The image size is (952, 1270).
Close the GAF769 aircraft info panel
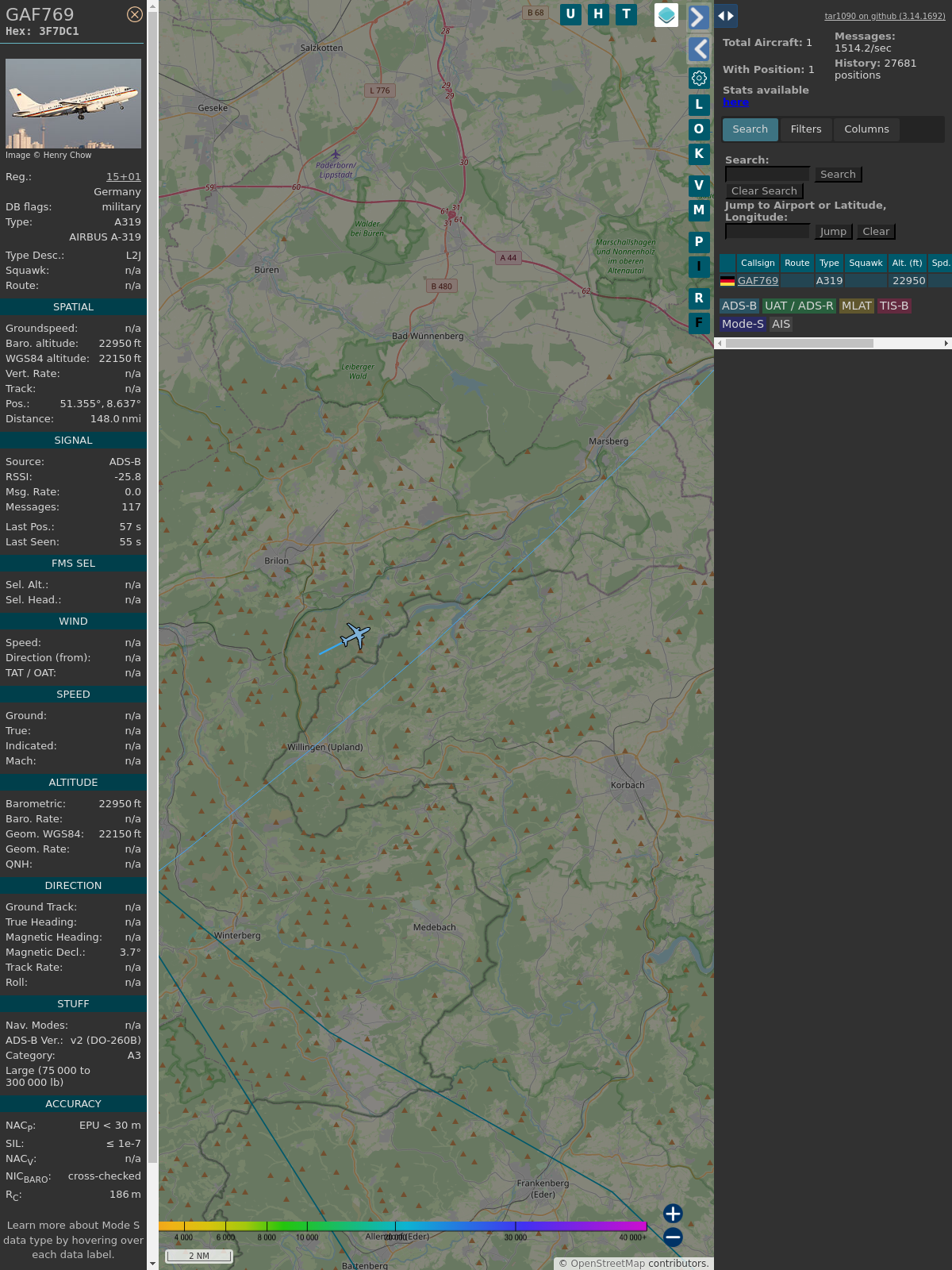point(135,14)
